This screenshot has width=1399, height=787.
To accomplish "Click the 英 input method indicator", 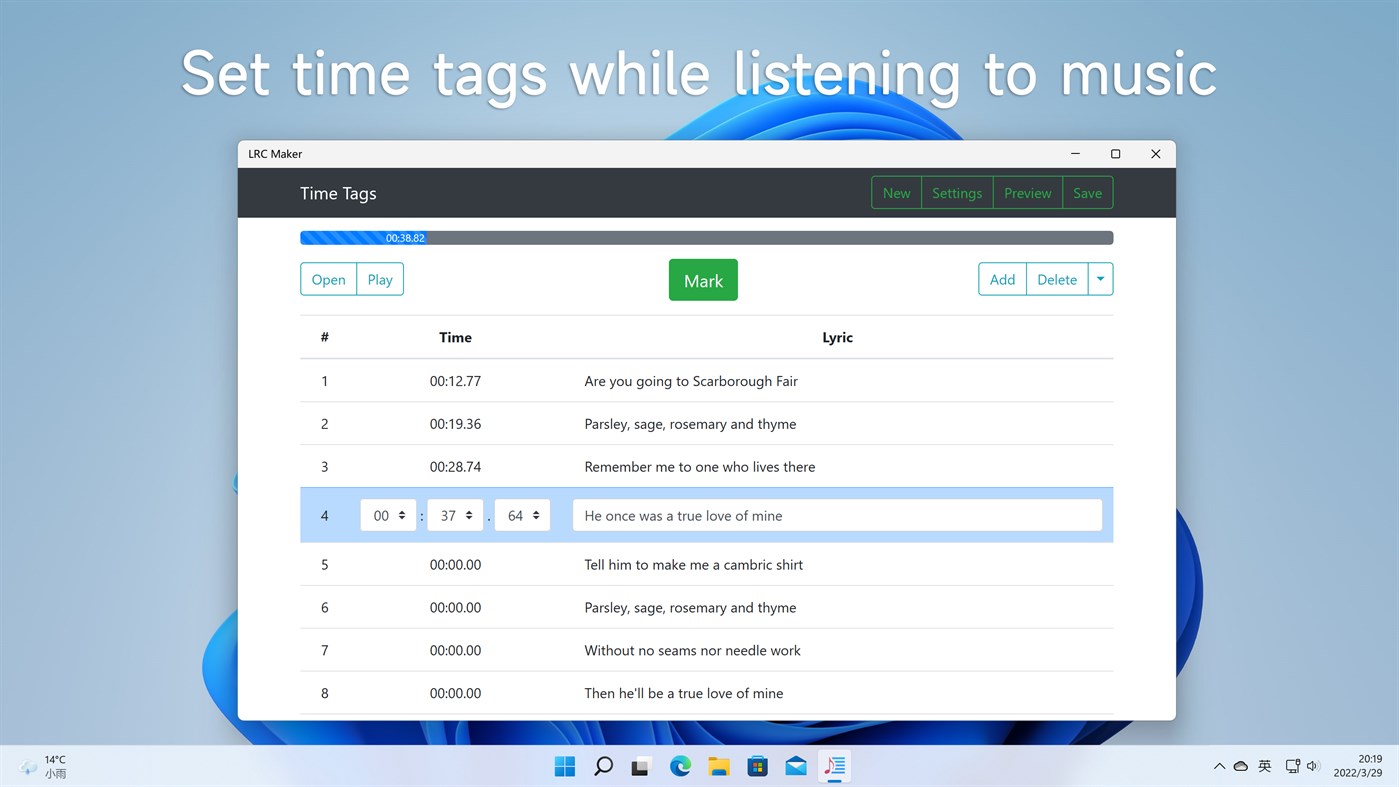I will [x=1264, y=766].
